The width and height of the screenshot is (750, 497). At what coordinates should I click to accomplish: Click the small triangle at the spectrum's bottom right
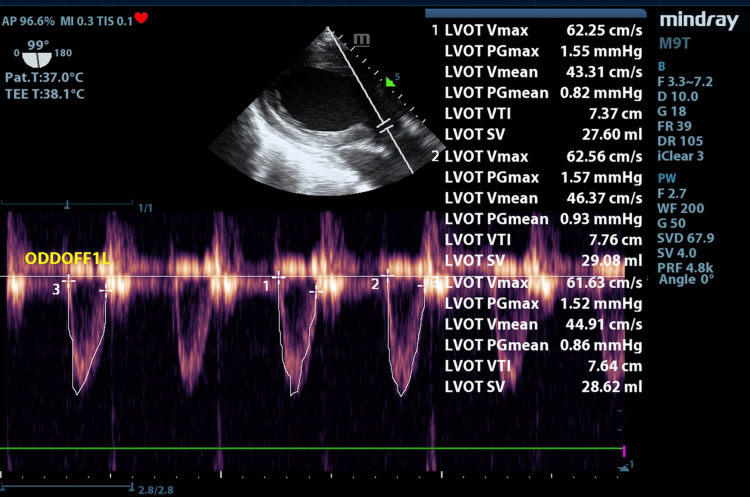[x=624, y=468]
